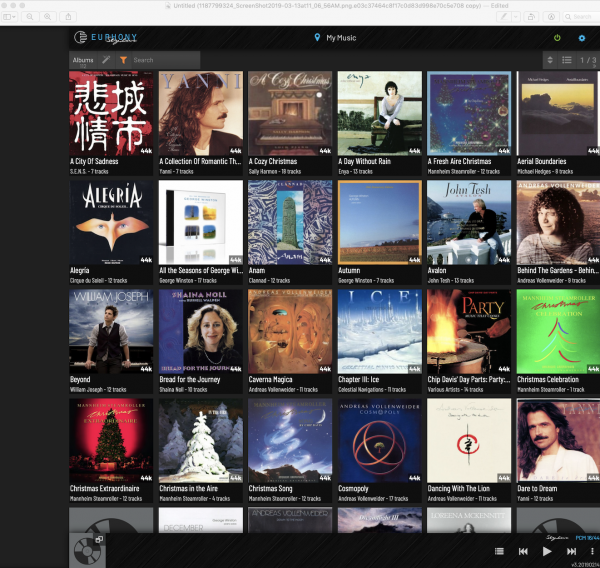Click Preview's Search field
Image resolution: width=600 pixels, height=568 pixels.
[581, 16]
